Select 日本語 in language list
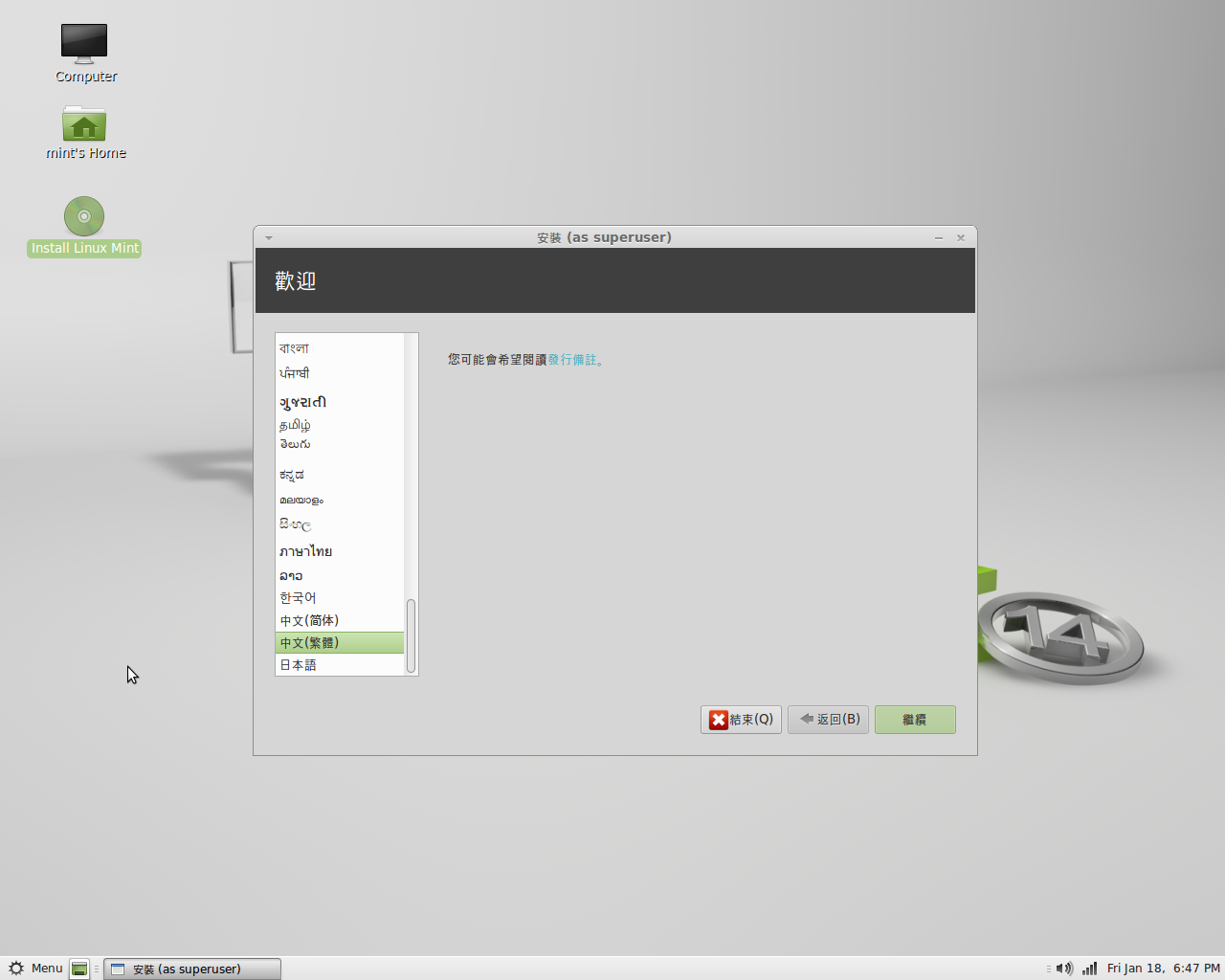This screenshot has height=980, width=1225. 340,665
